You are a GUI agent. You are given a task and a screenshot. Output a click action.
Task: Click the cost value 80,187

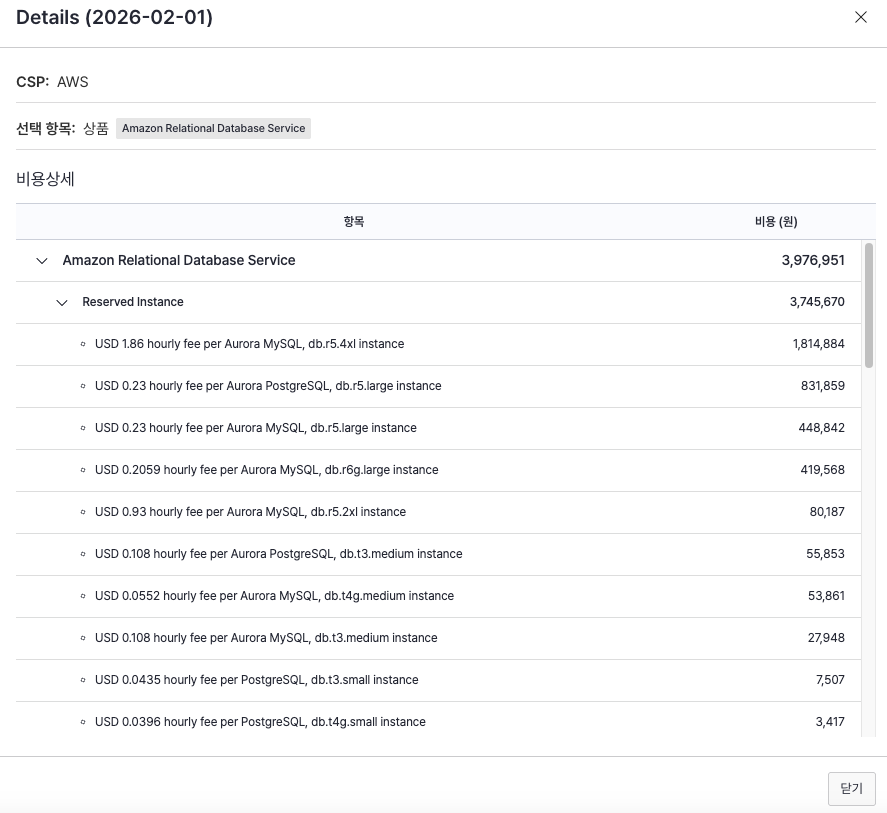pos(826,512)
